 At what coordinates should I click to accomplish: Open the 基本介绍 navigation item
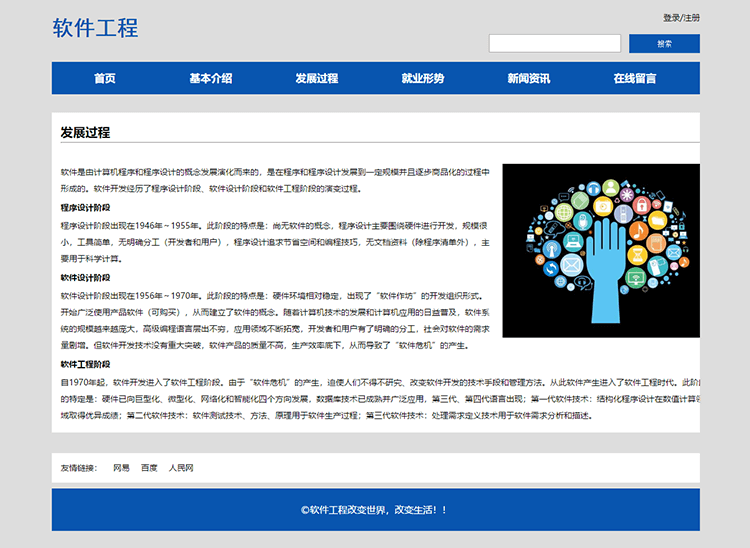pyautogui.click(x=211, y=79)
